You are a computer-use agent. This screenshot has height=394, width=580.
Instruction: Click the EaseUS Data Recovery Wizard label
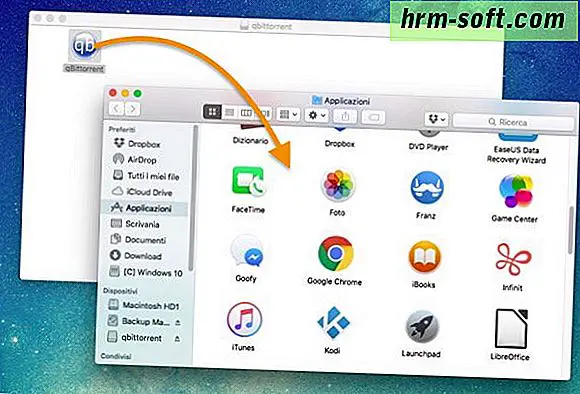click(x=516, y=155)
